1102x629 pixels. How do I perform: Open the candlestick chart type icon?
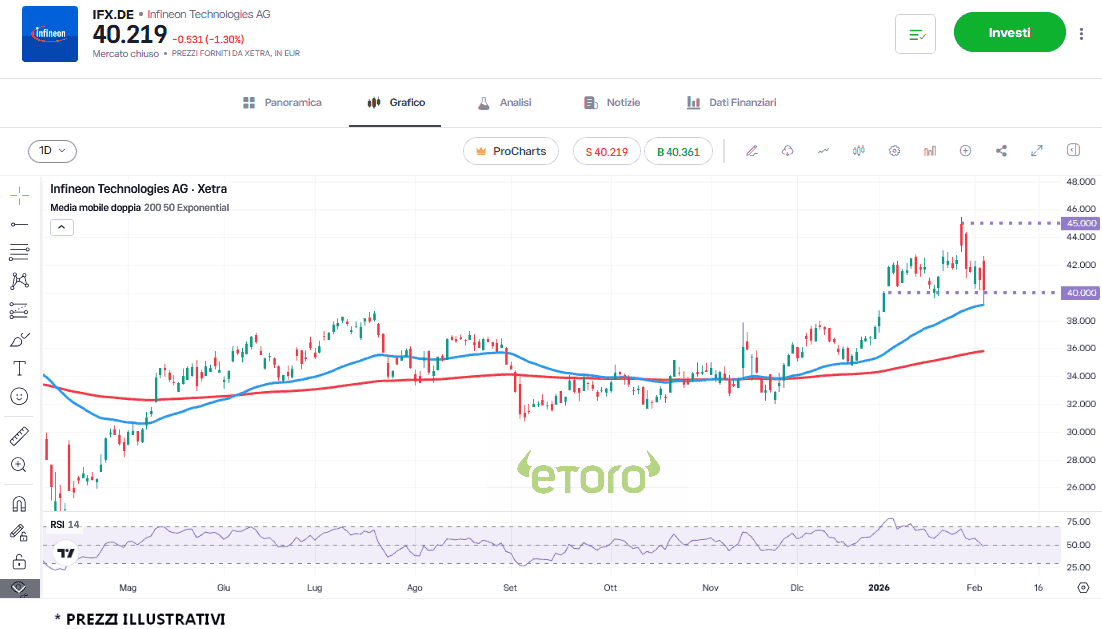858,151
